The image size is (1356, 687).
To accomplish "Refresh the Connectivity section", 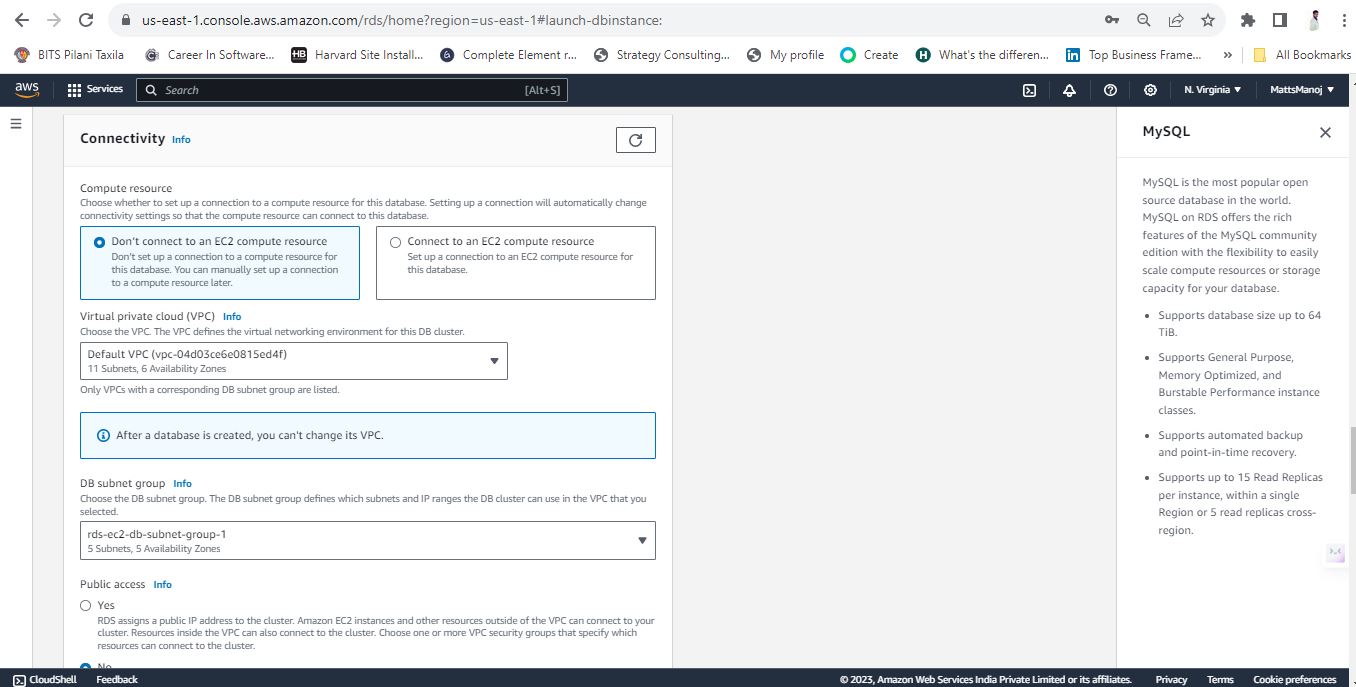I will [636, 140].
